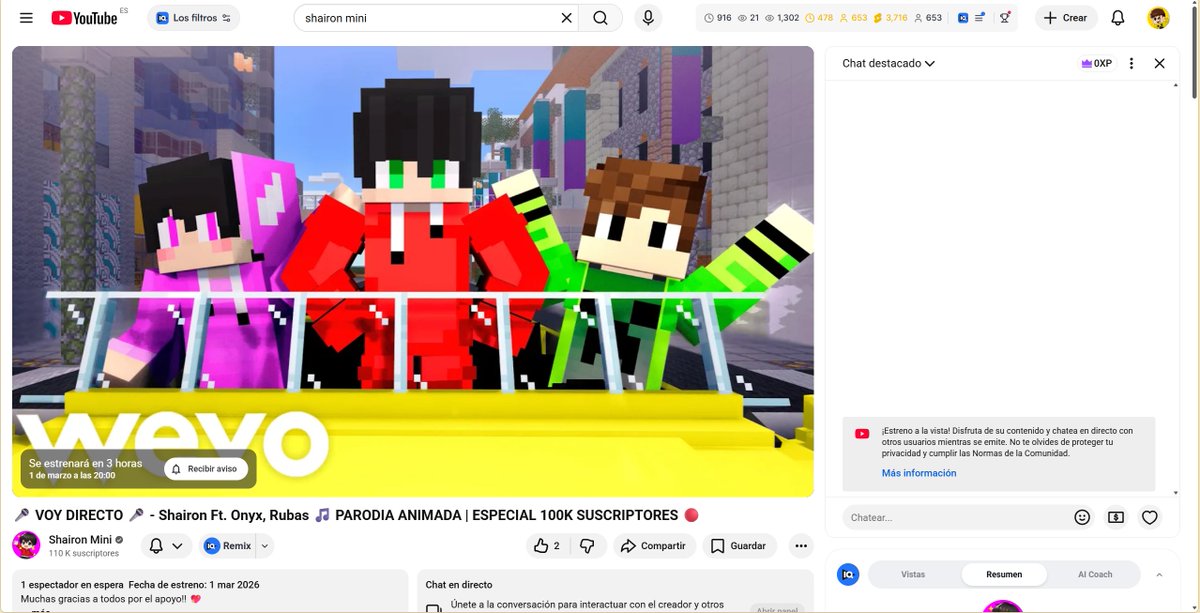Click the grey 653 person stat
The image size is (1200, 613).
pos(928,18)
